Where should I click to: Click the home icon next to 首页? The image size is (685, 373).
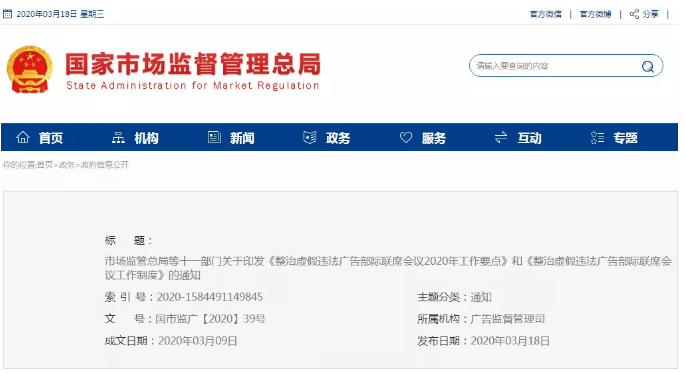[x=23, y=138]
